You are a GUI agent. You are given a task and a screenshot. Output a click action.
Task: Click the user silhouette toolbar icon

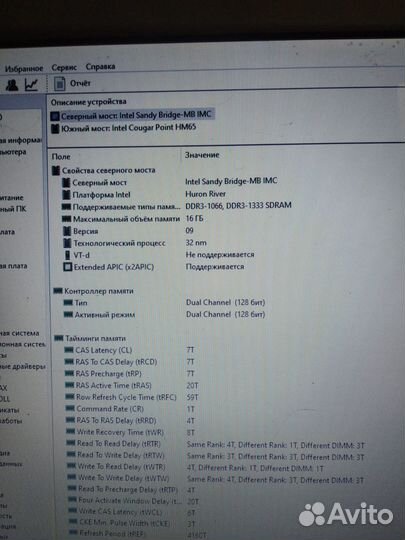pyautogui.click(x=12, y=85)
